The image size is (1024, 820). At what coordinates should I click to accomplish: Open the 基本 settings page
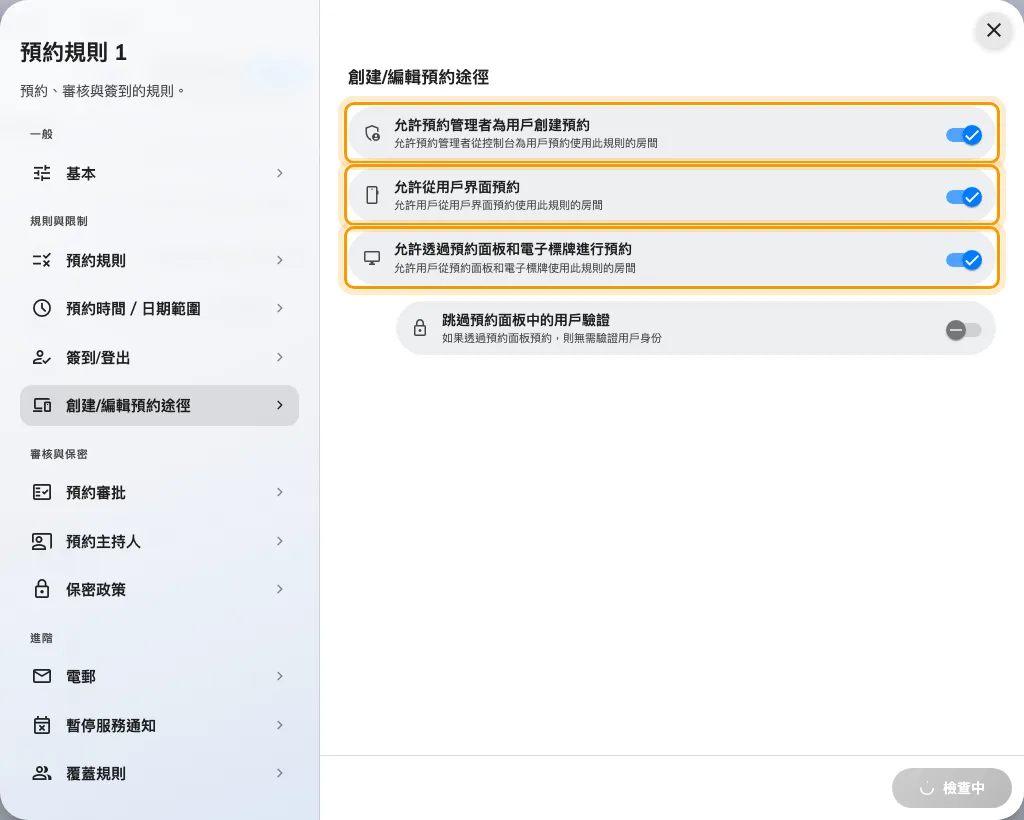point(159,173)
